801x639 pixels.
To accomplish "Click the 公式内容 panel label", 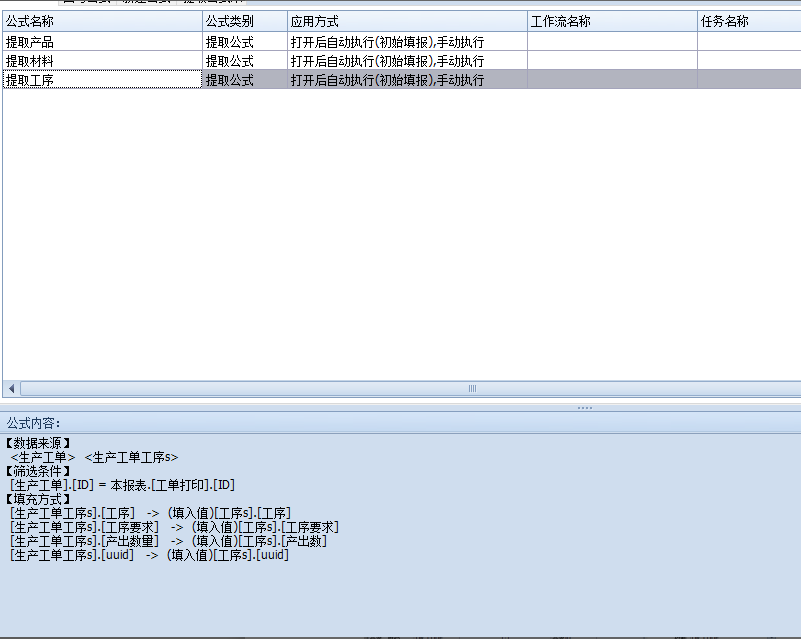I will [x=34, y=423].
